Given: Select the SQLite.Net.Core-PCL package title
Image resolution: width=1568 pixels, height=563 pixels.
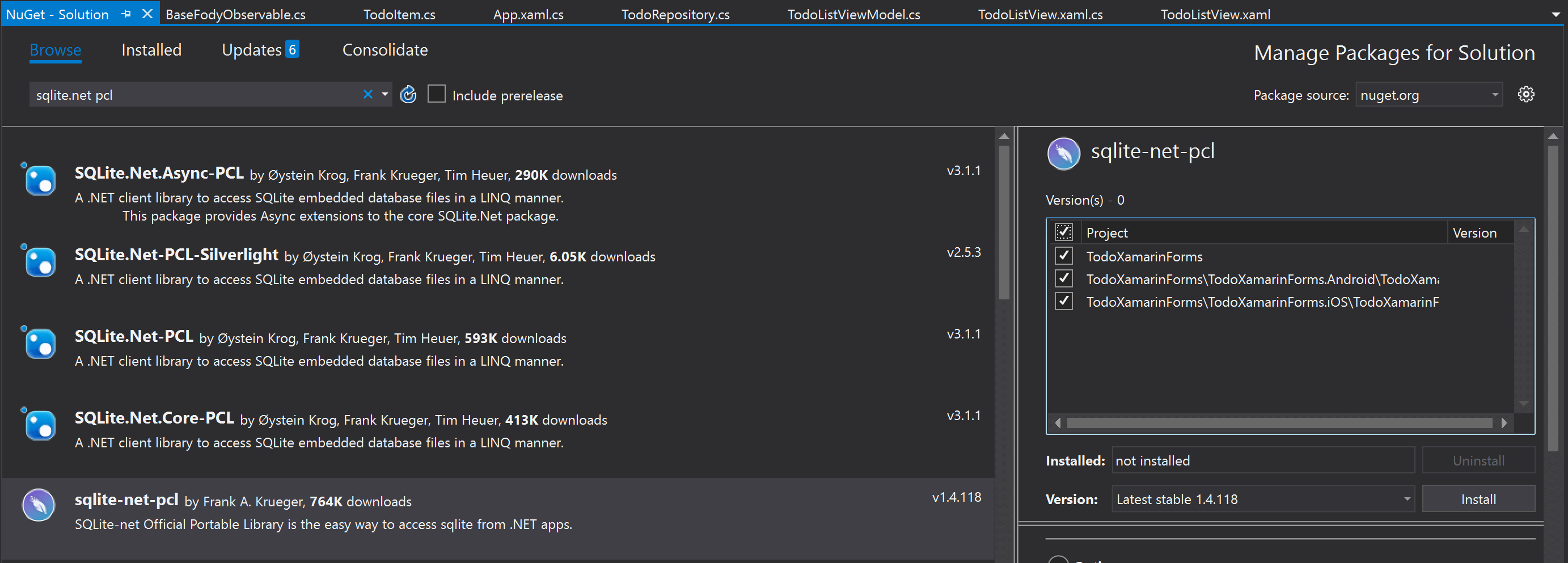Looking at the screenshot, I should (154, 418).
